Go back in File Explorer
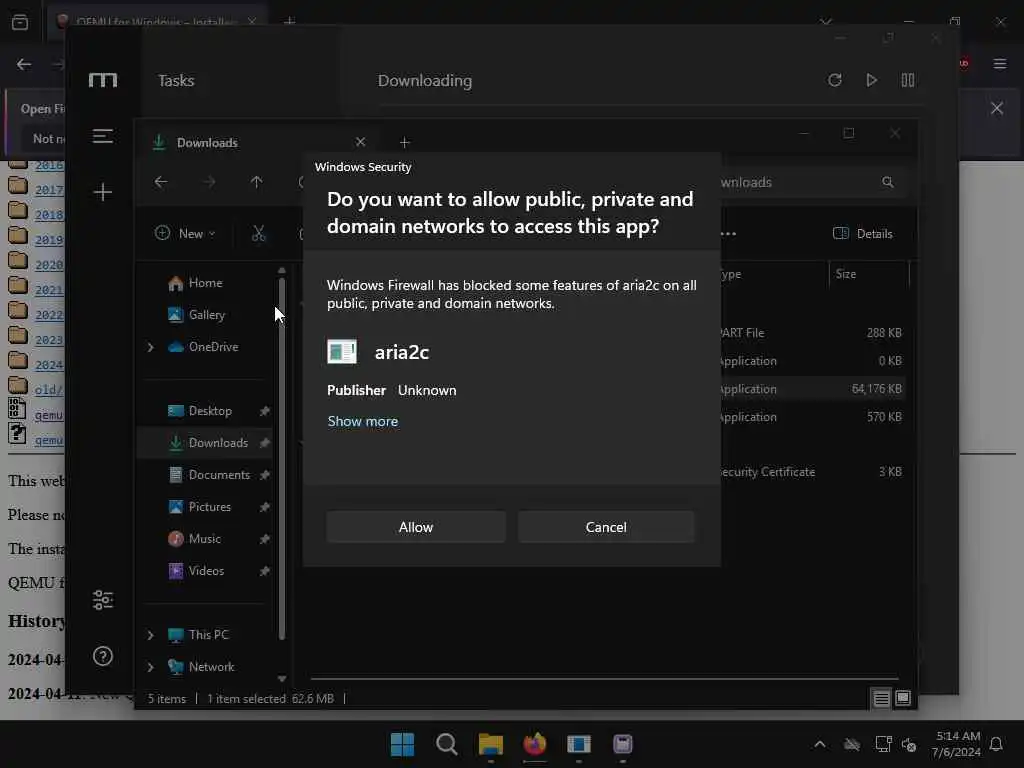Image resolution: width=1024 pixels, height=768 pixels. (161, 182)
